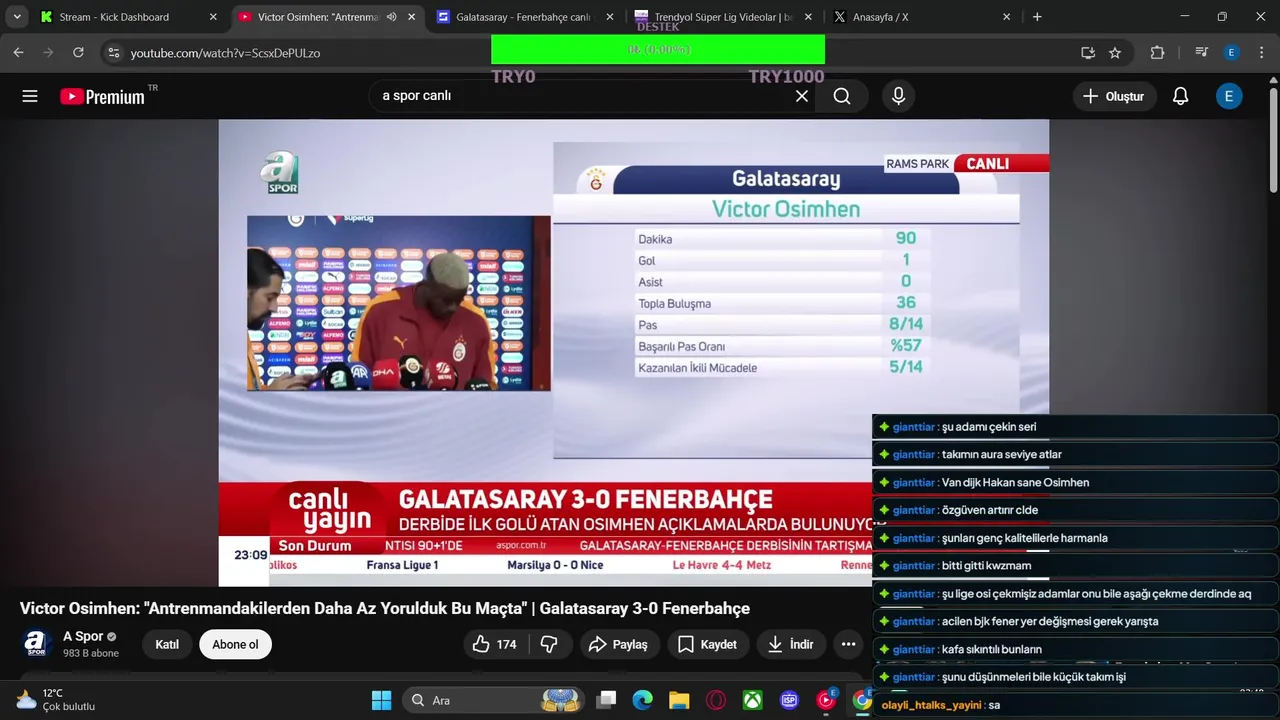
Task: Click the 983 B abone subscriber count
Action: 91,653
